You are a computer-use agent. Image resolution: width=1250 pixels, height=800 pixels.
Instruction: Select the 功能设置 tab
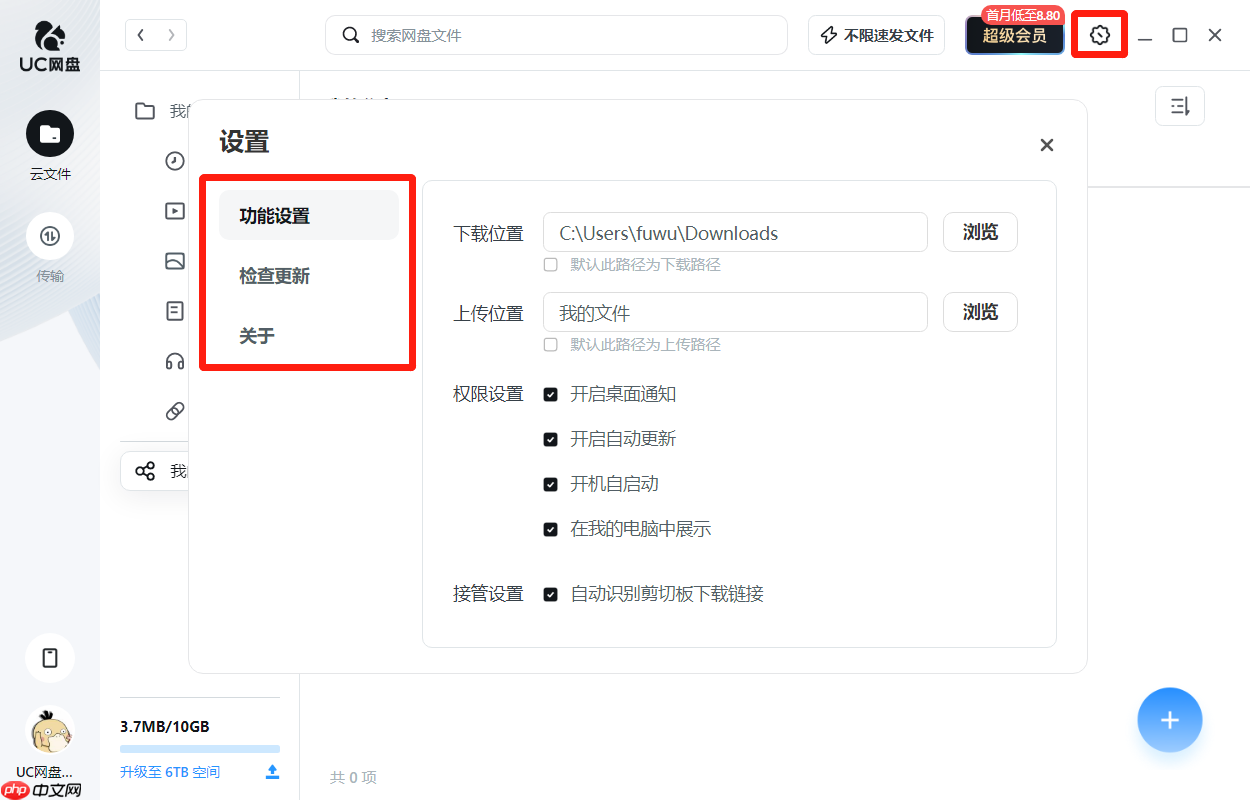tap(309, 215)
